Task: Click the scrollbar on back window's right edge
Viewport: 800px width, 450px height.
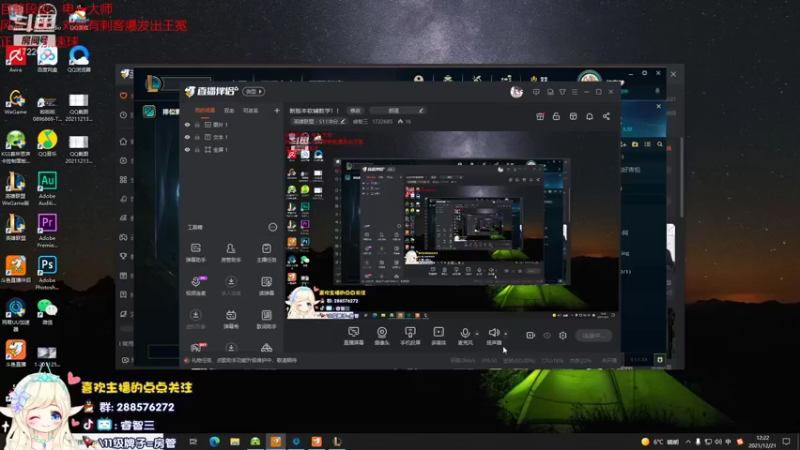Action: tap(682, 176)
